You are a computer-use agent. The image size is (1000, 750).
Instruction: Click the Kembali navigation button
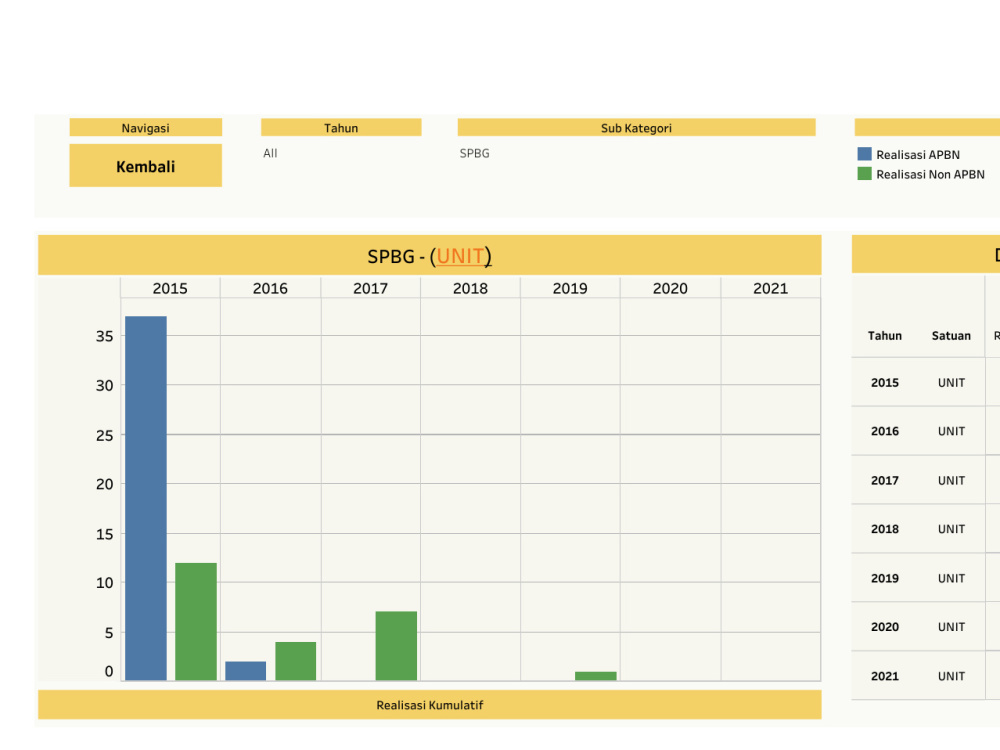145,165
